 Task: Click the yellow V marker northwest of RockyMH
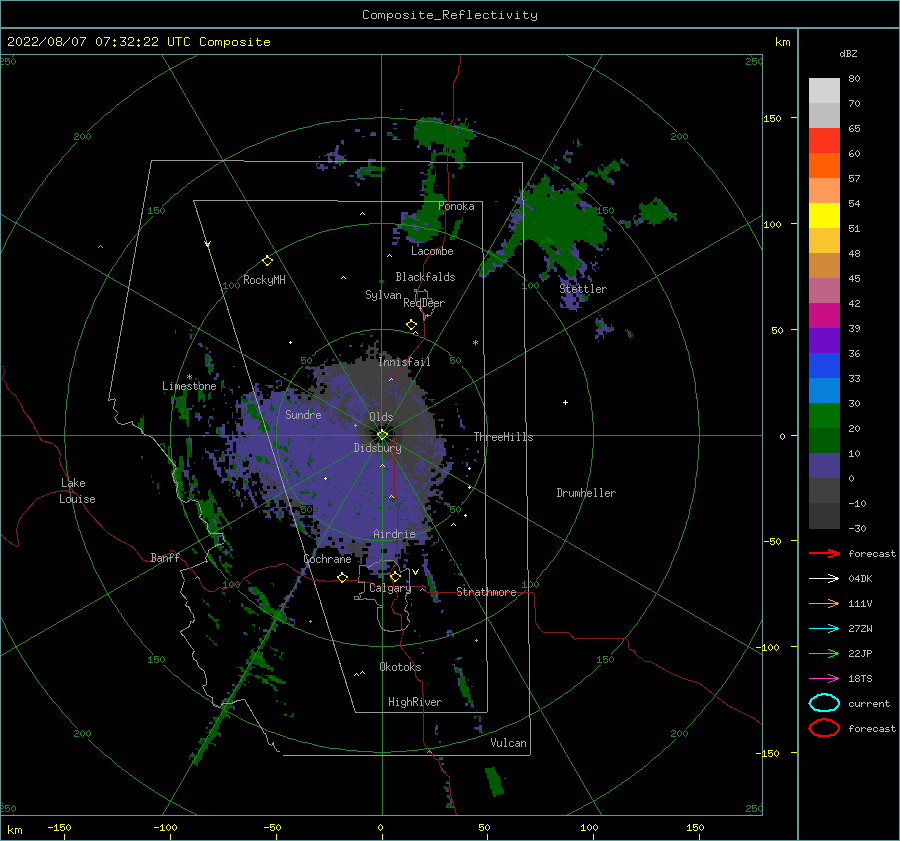pos(208,244)
